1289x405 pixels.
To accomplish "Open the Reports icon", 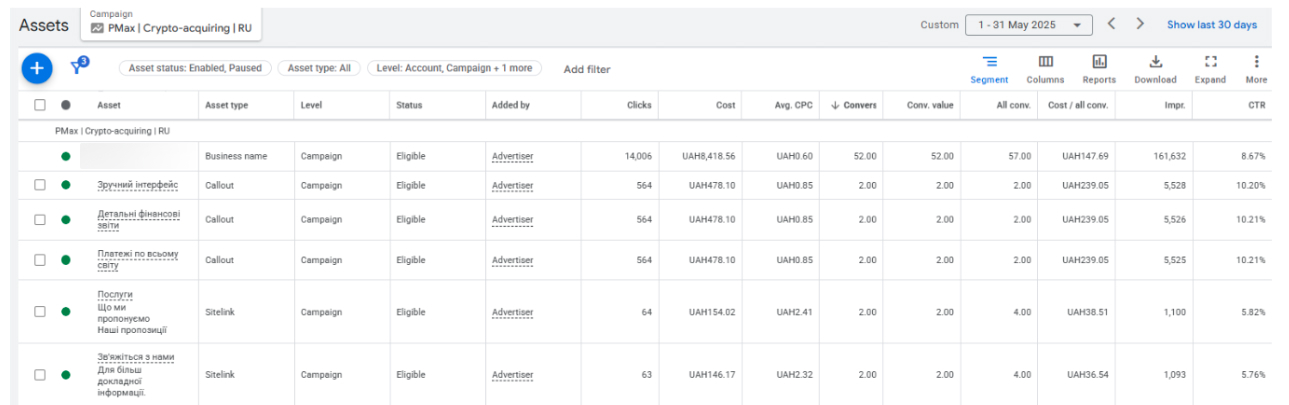I will (x=1099, y=63).
